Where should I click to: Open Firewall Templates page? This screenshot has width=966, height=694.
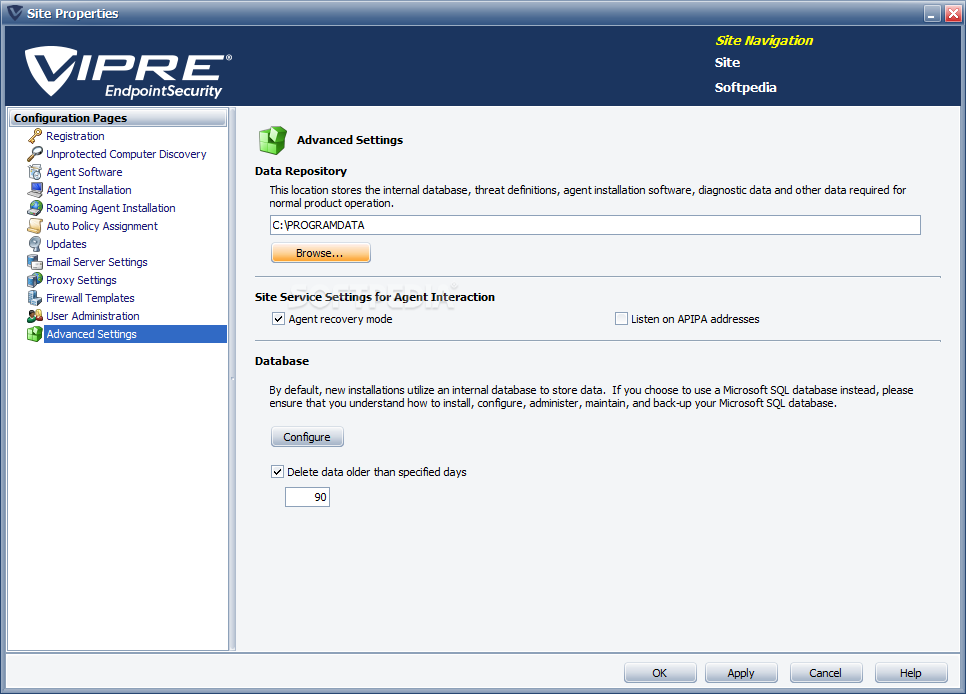pos(91,298)
